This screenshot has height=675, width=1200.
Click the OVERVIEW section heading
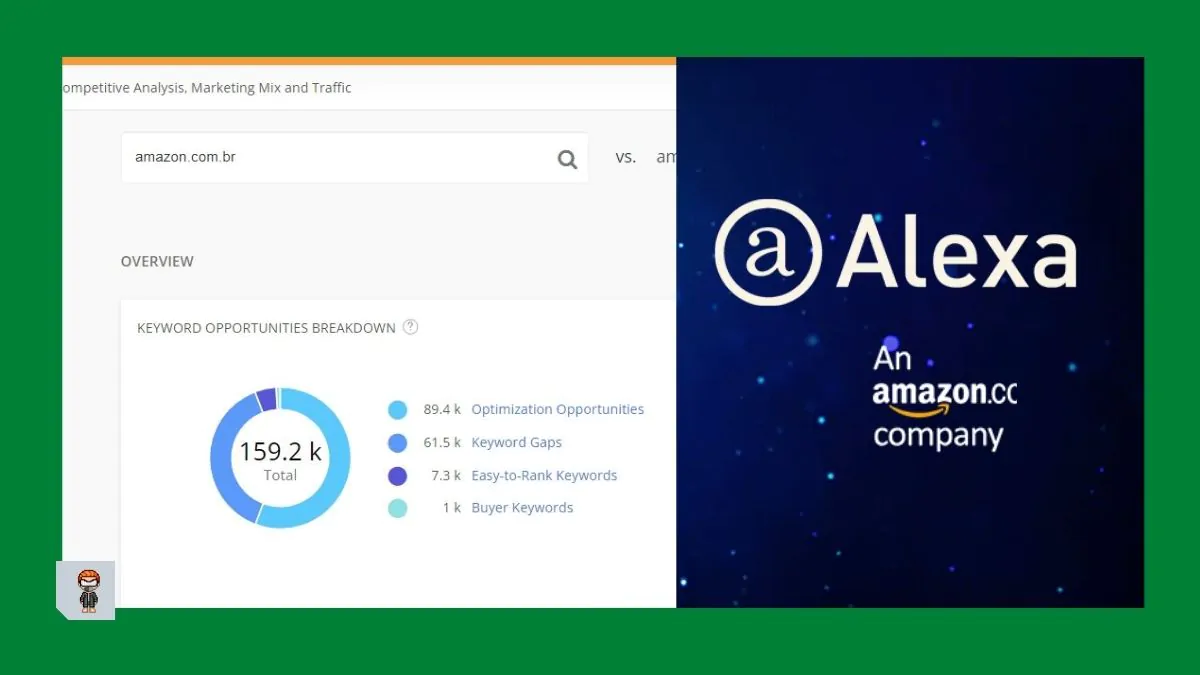click(157, 261)
